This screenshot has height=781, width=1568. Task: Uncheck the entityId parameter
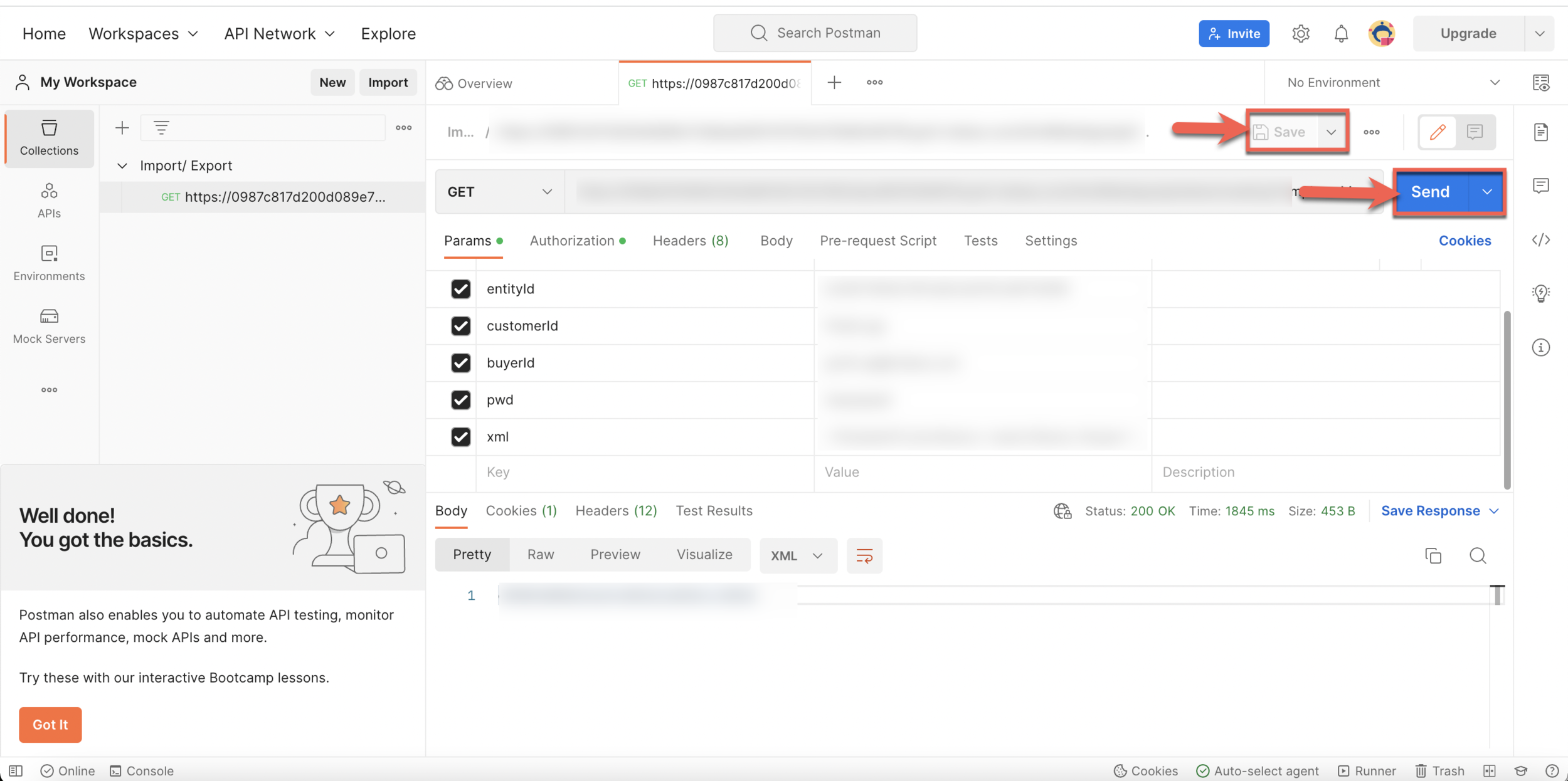pyautogui.click(x=460, y=289)
